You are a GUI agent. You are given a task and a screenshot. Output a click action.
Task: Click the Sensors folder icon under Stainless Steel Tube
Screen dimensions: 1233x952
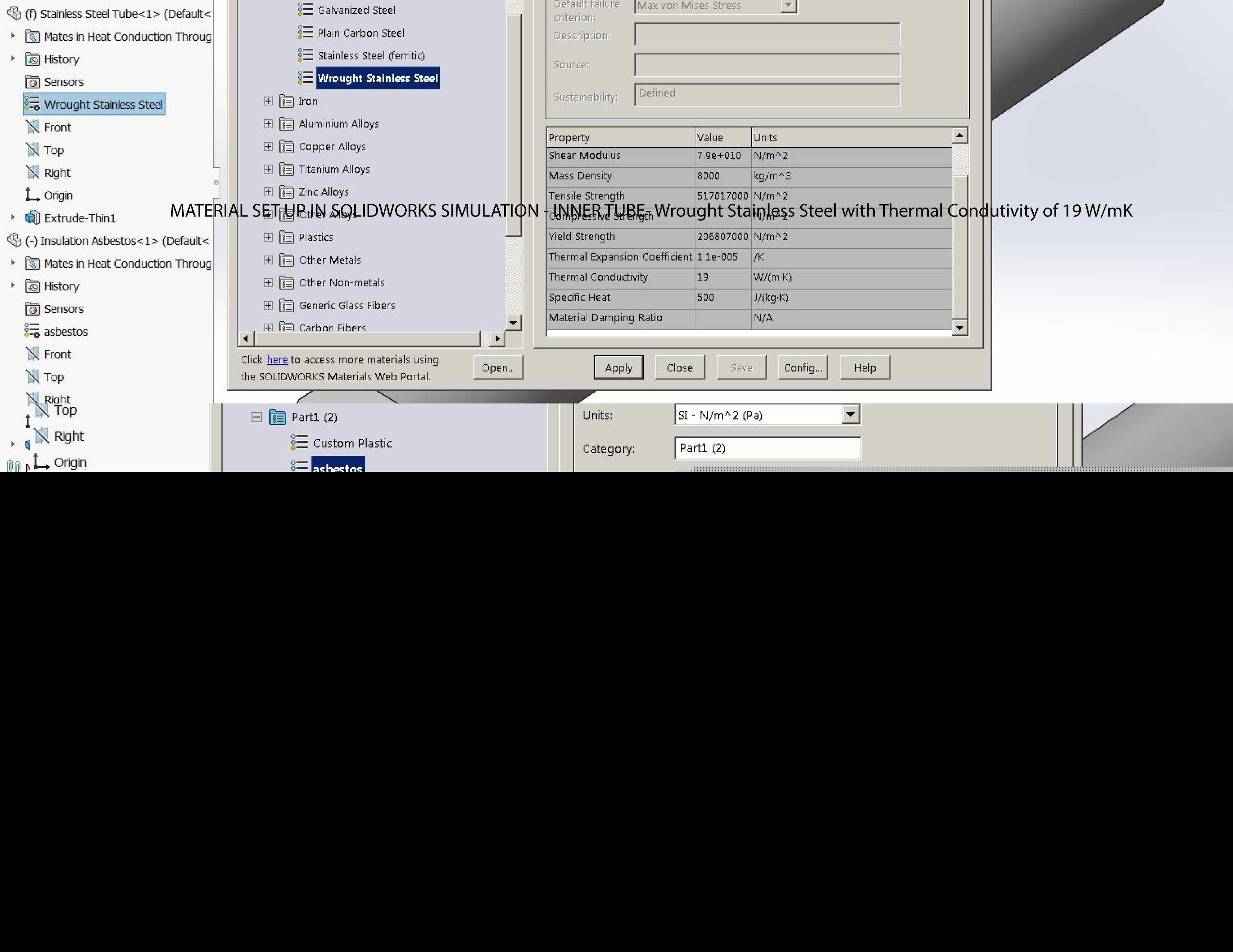33,82
